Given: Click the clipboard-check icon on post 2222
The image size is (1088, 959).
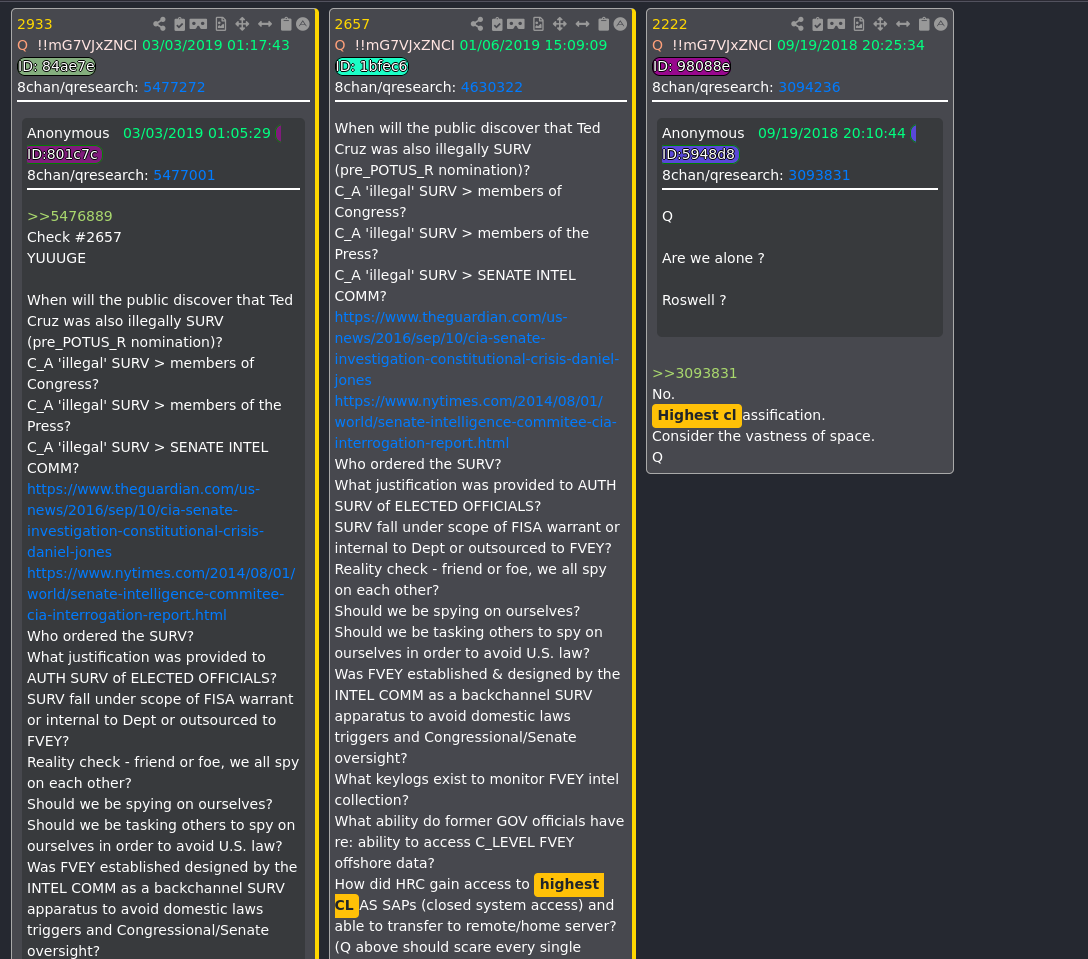Looking at the screenshot, I should (x=817, y=24).
